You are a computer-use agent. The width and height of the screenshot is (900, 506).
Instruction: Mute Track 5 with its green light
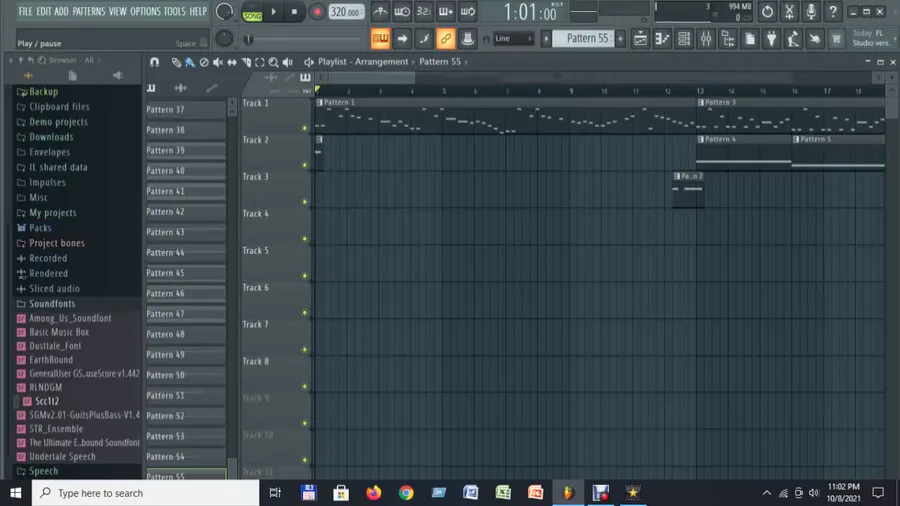(305, 276)
